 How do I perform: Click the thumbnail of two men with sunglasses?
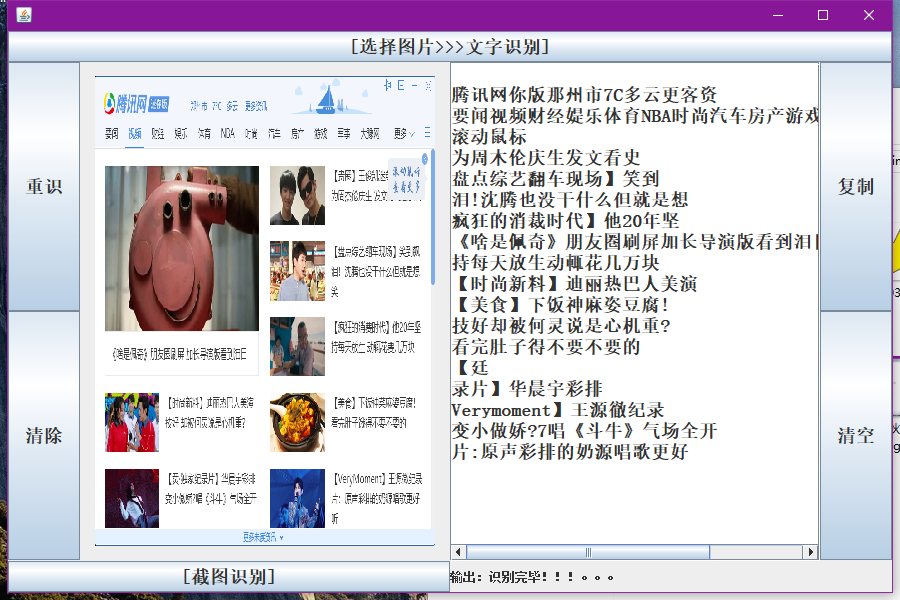point(297,195)
